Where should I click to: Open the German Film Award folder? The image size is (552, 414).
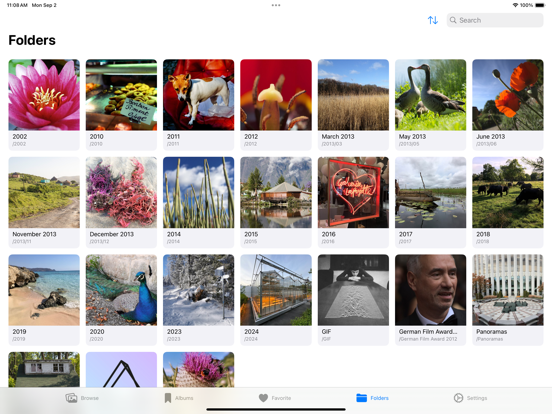click(x=431, y=300)
